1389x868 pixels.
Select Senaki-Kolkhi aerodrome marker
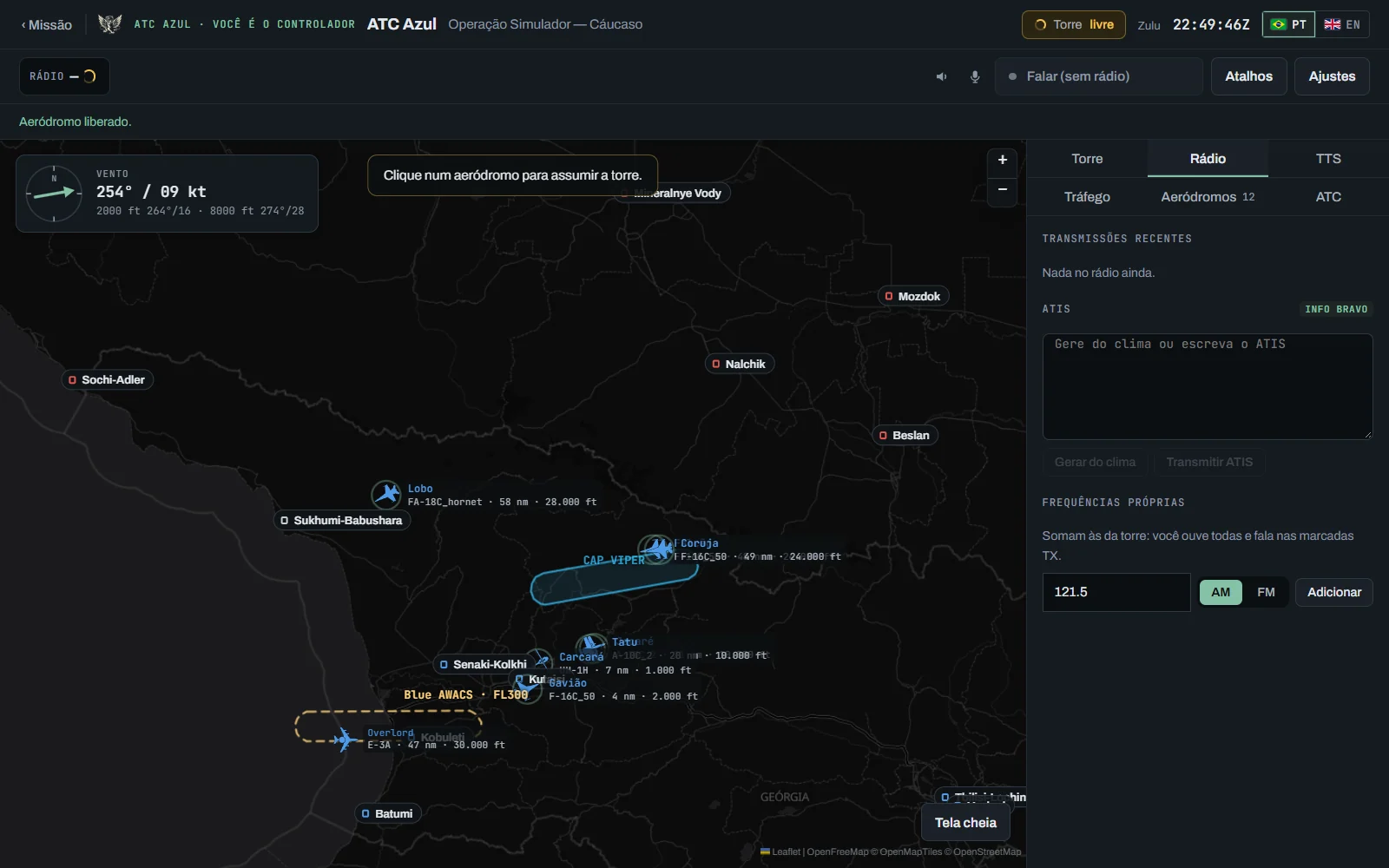(x=484, y=664)
